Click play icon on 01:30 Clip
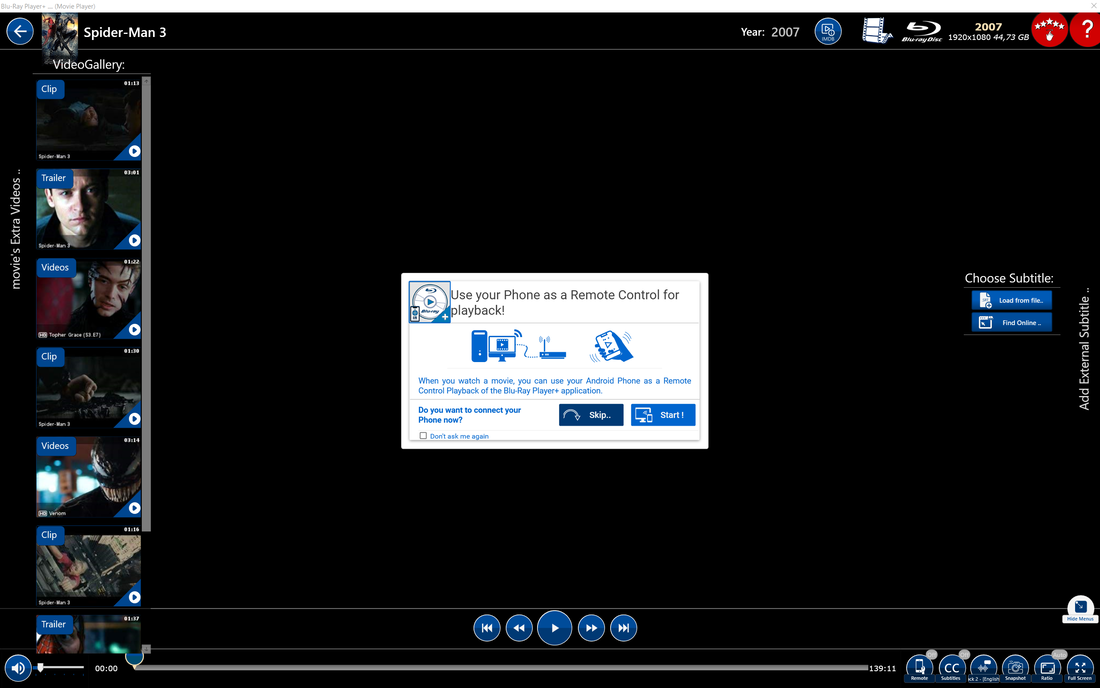Image resolution: width=1100 pixels, height=688 pixels. click(x=134, y=419)
